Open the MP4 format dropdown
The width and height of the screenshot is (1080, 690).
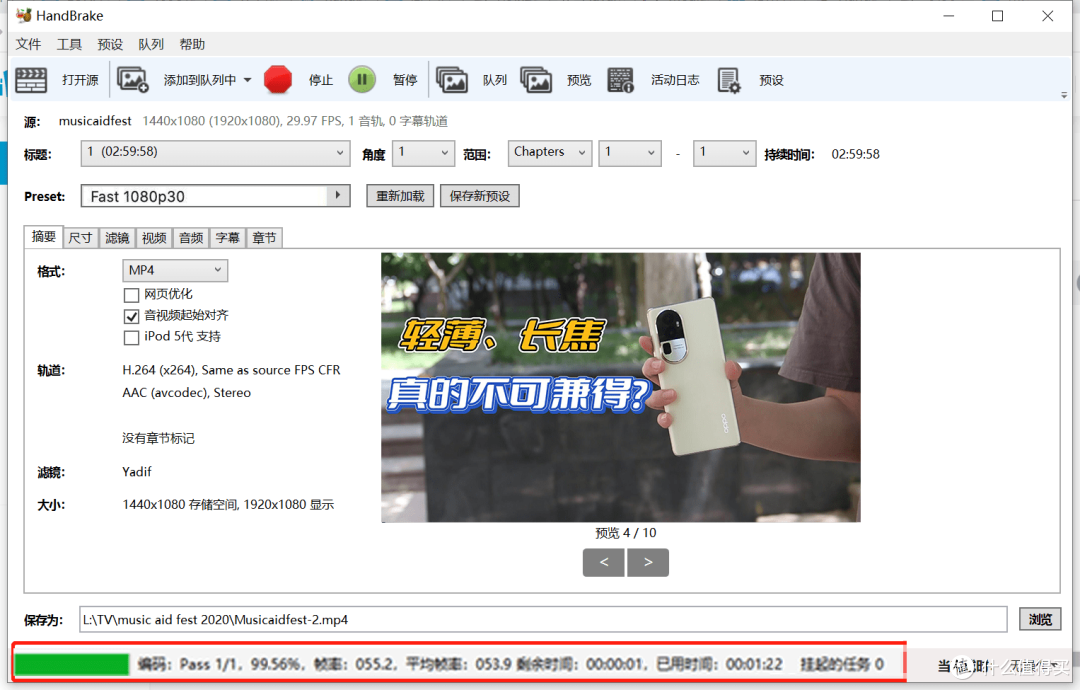175,270
